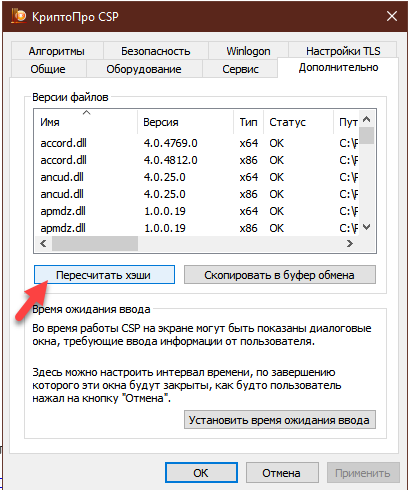The image size is (408, 490).
Task: Select the ancud.dll x86 row
Action: click(197, 194)
